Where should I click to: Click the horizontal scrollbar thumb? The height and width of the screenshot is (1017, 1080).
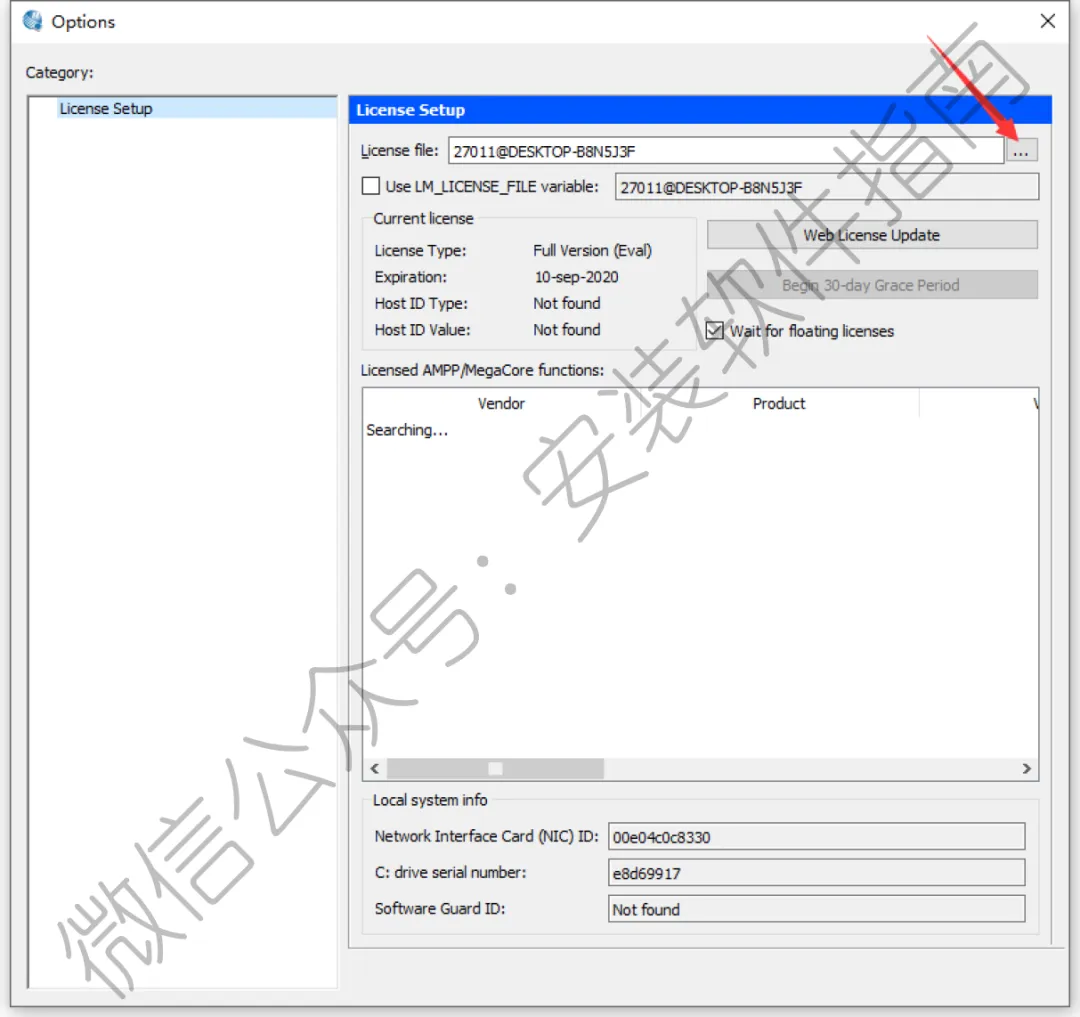495,768
